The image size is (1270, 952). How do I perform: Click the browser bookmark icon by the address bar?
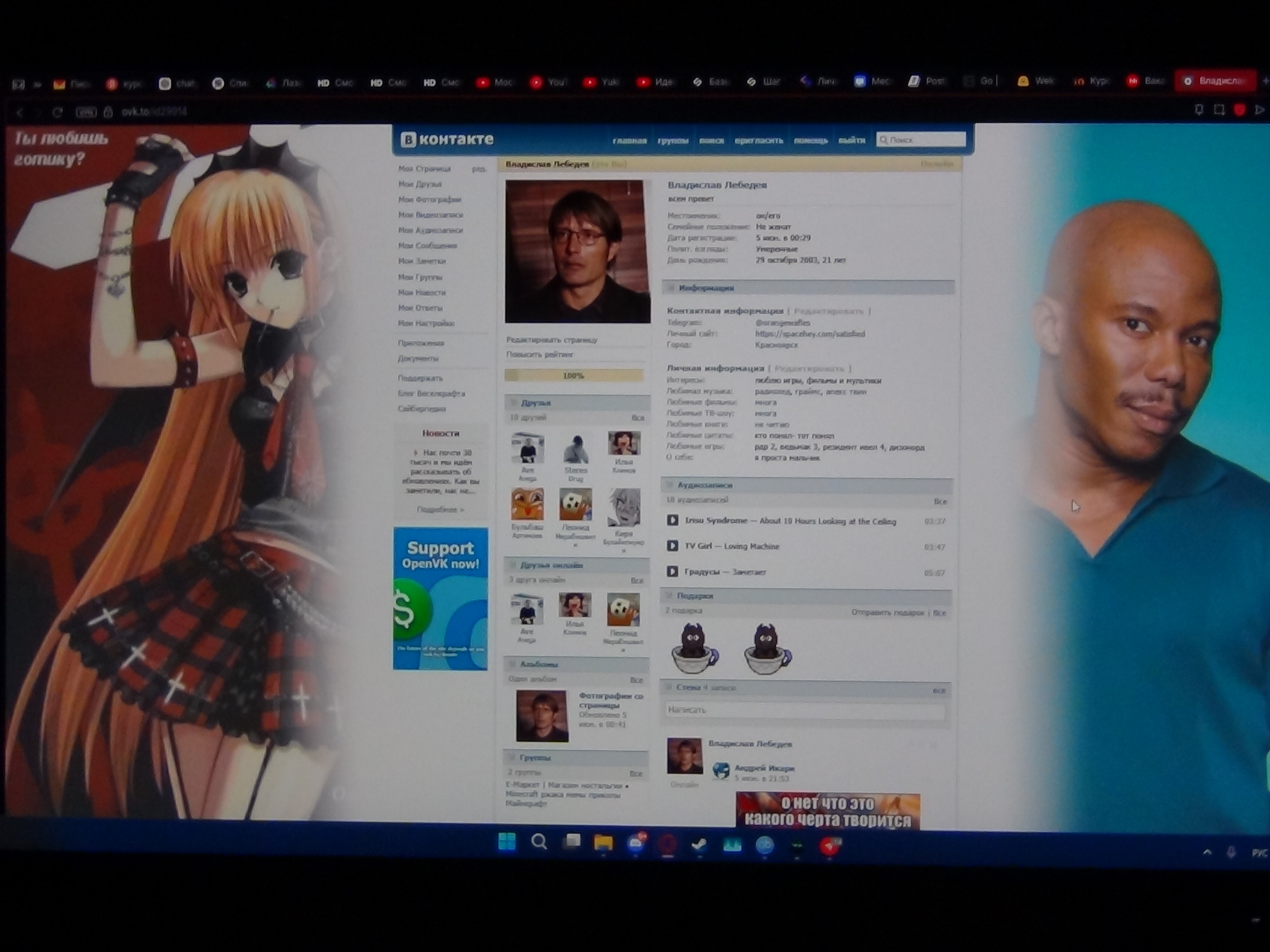(x=1198, y=110)
